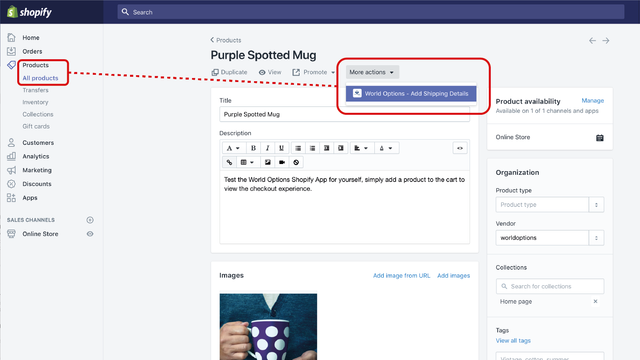This screenshot has height=360, width=640.
Task: Apply italic formatting in description toolbar
Action: [267, 148]
